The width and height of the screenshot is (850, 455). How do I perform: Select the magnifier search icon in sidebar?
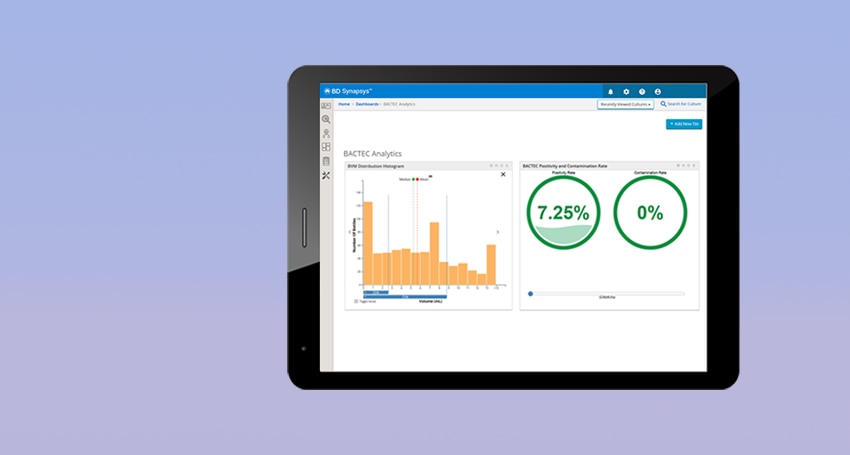click(326, 119)
